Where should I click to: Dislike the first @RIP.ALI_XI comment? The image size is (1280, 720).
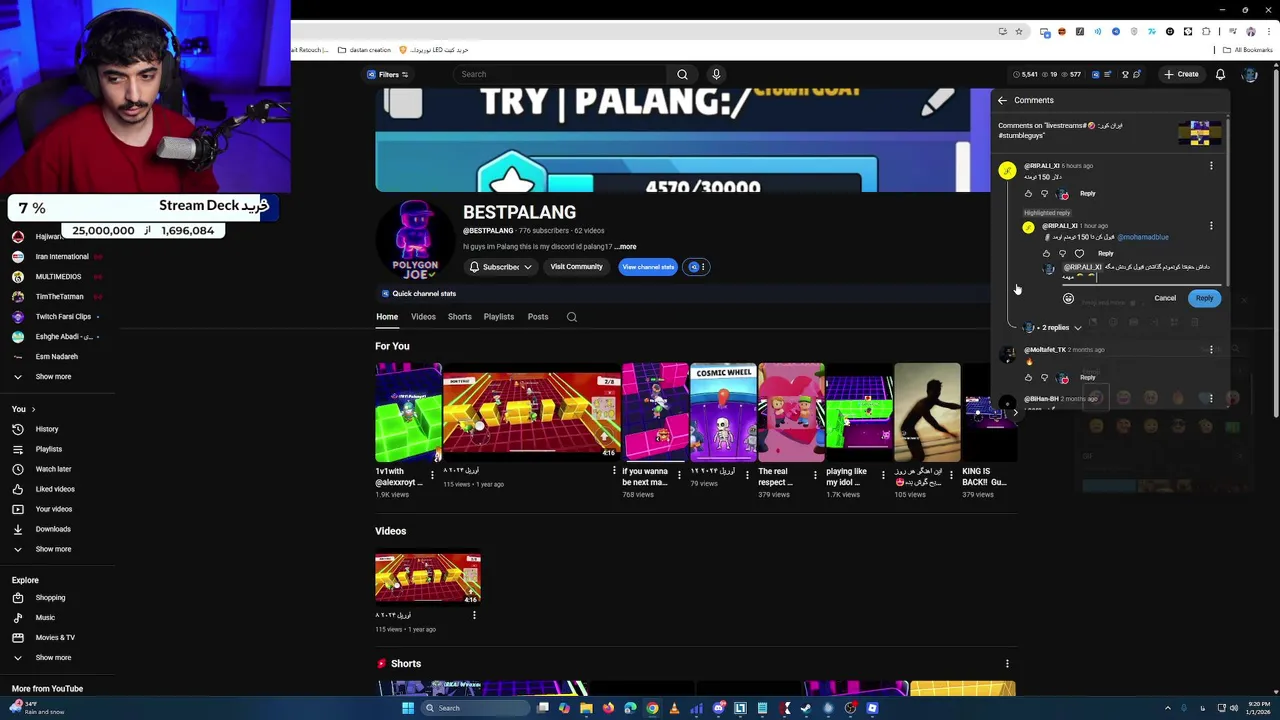pos(1045,193)
